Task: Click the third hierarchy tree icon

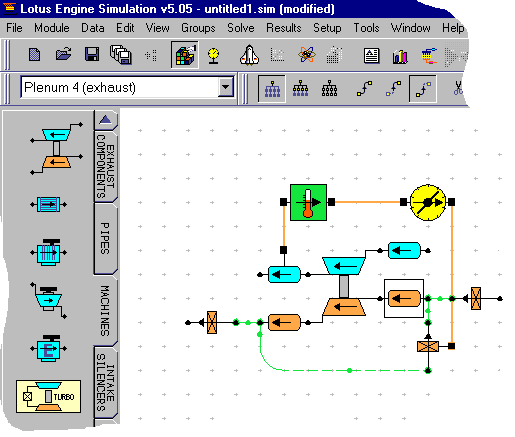Action: (x=329, y=88)
